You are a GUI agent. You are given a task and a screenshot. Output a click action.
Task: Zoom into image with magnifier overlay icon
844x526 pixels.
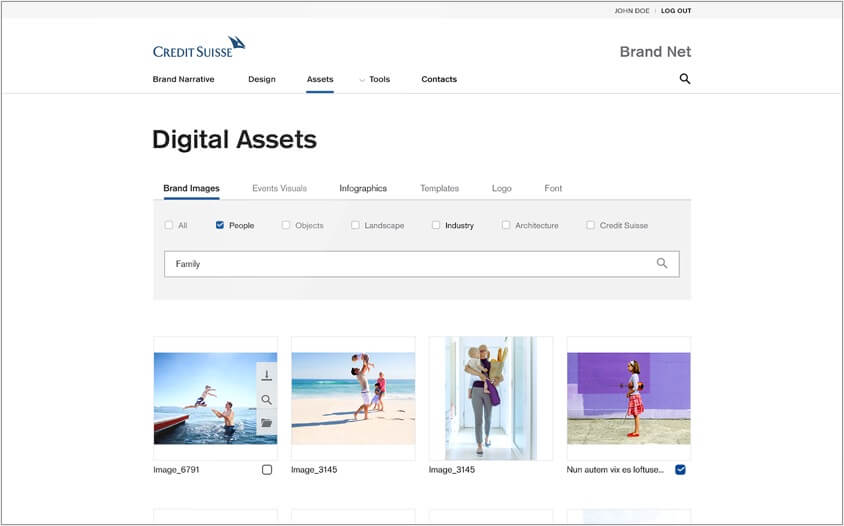point(266,399)
